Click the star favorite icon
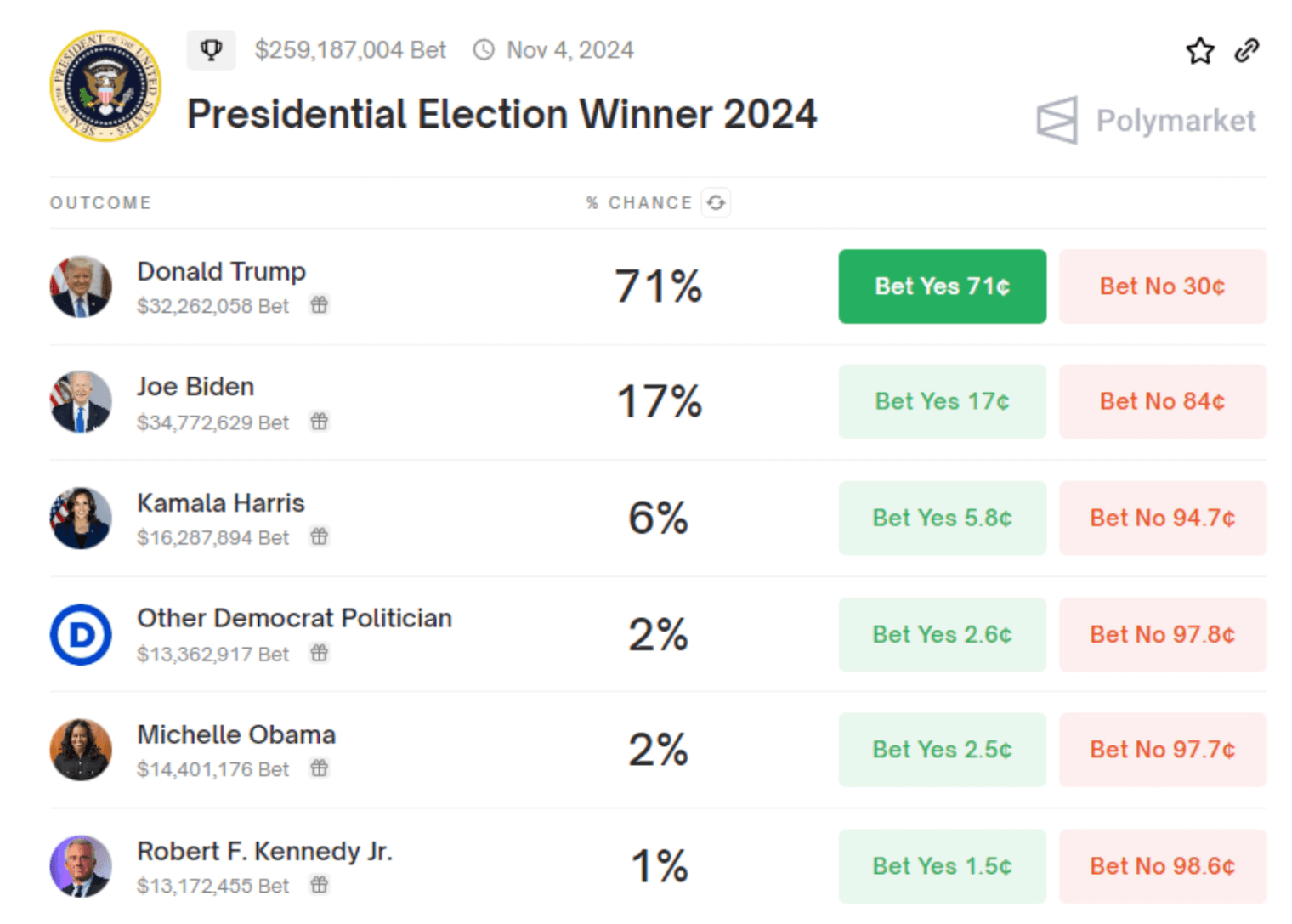Image resolution: width=1292 pixels, height=924 pixels. pos(1199,51)
